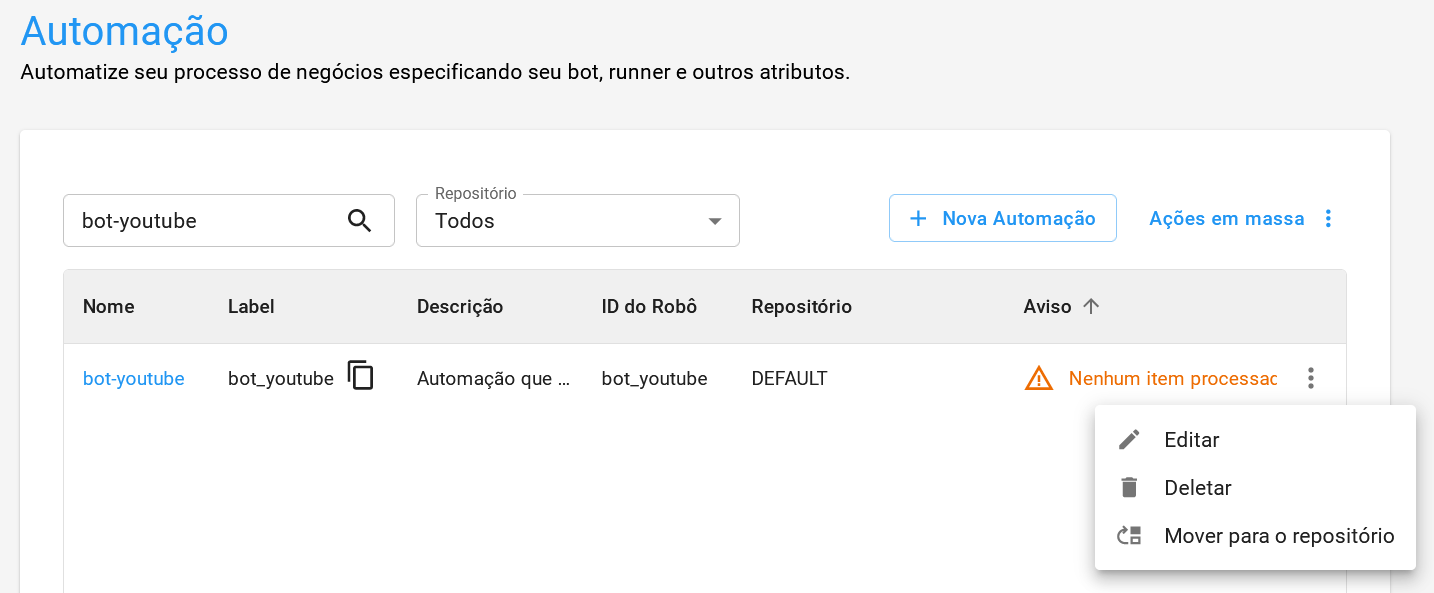Click the kebab icon beside Ações em massa
The width and height of the screenshot is (1434, 593).
click(1328, 218)
